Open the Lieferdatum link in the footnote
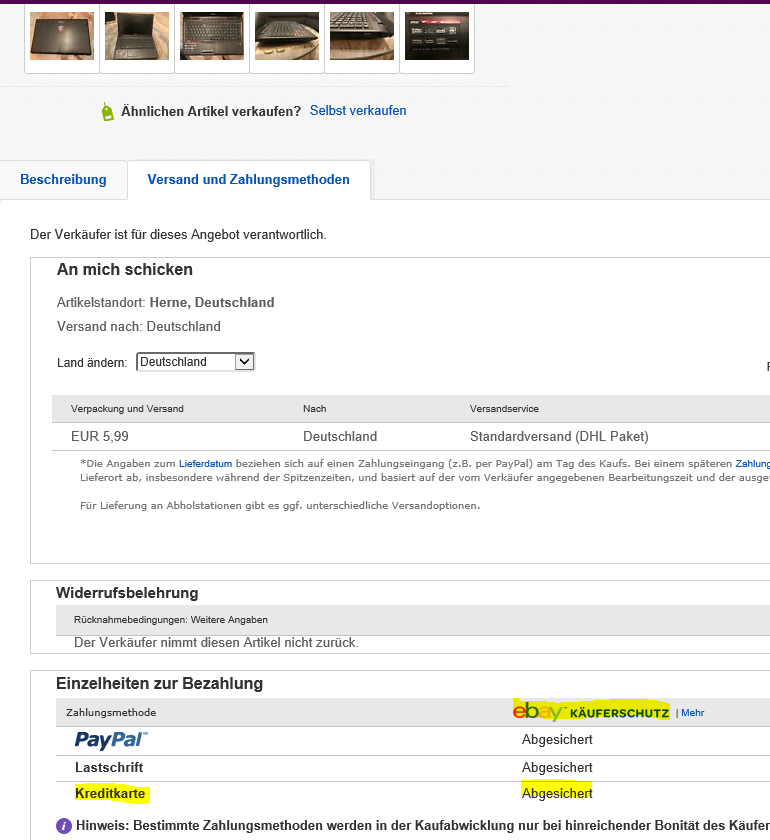770x840 pixels. click(x=204, y=464)
